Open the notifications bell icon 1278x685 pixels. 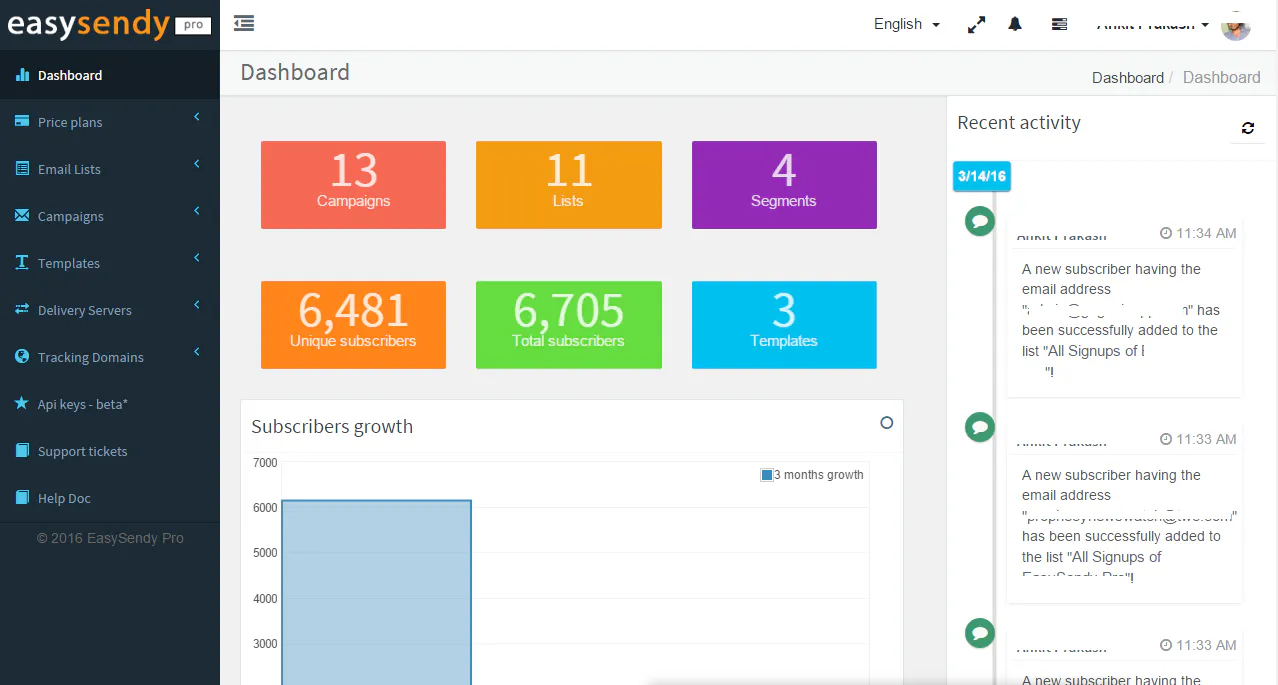[x=1015, y=24]
